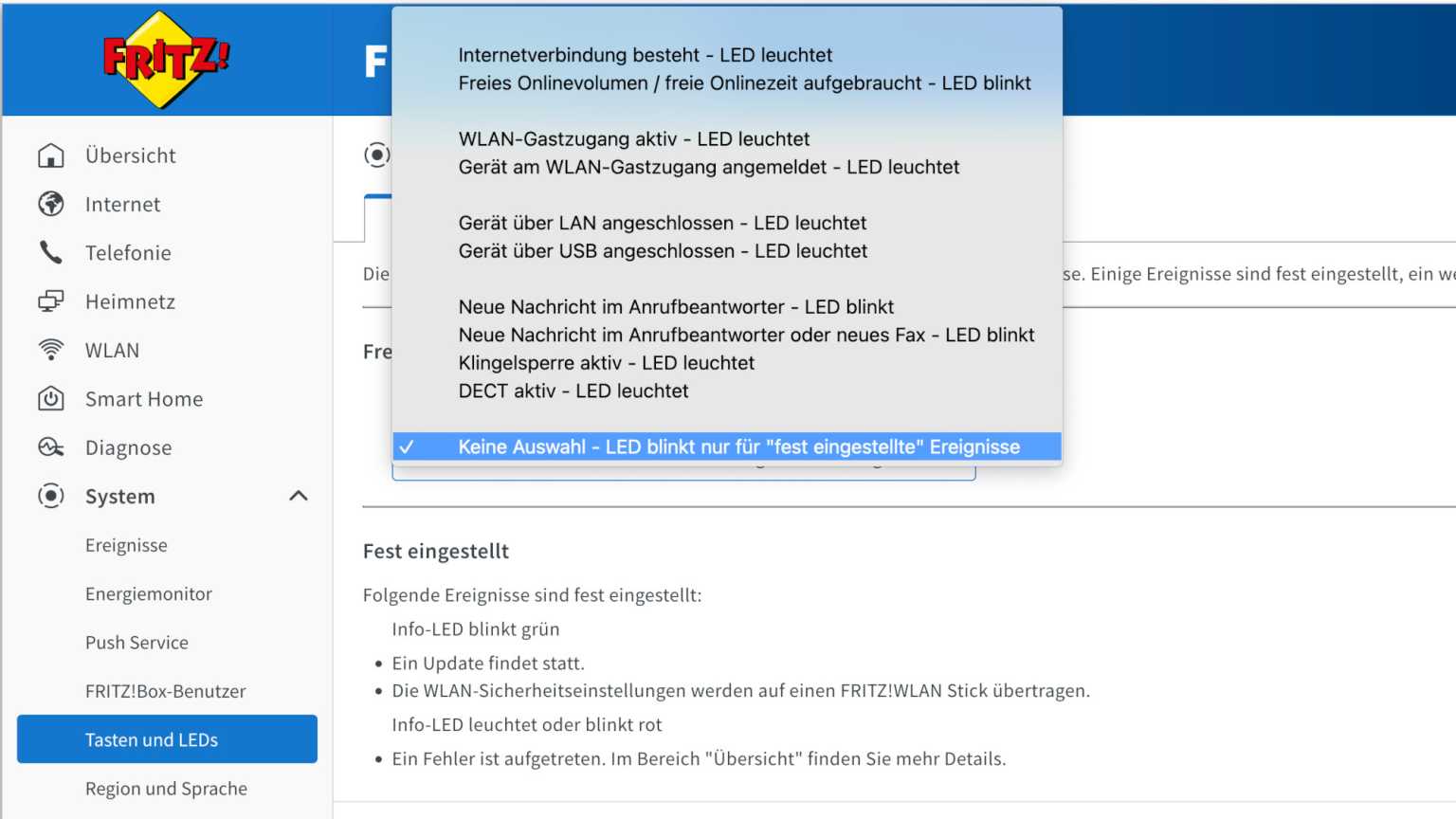Click the Internet globe icon
1456x819 pixels.
(x=51, y=204)
